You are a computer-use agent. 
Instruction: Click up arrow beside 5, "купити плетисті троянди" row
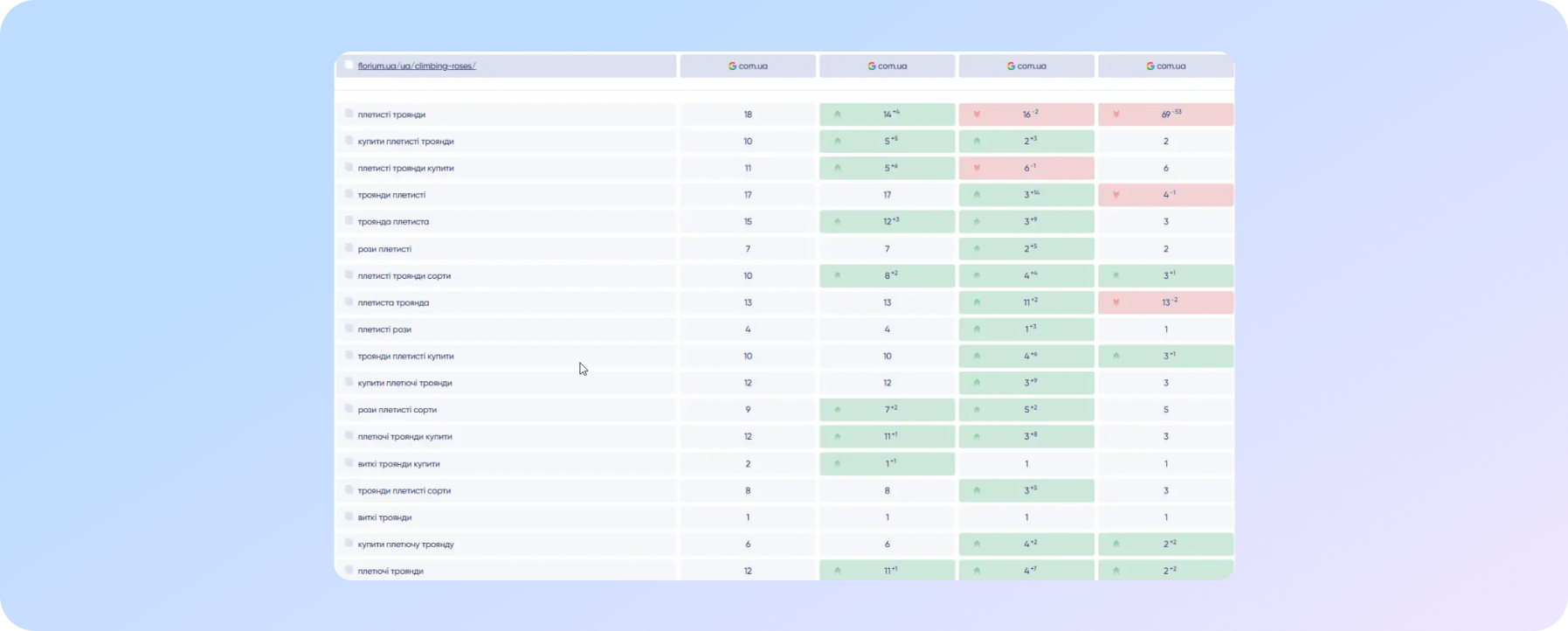tap(838, 142)
